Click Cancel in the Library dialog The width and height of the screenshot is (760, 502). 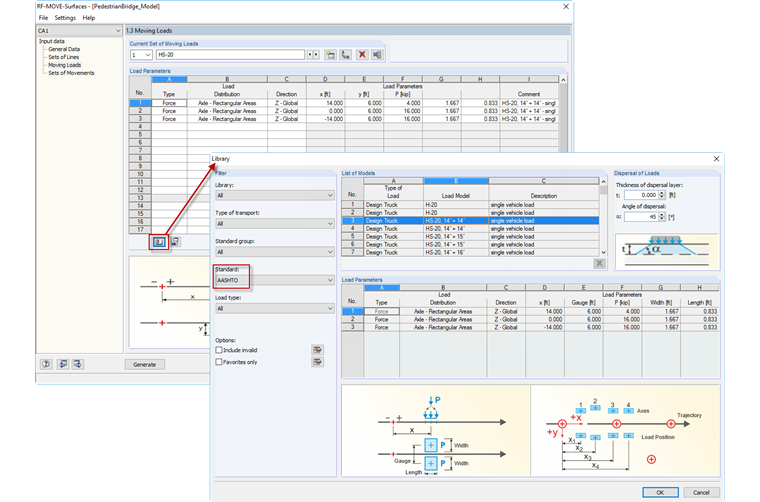(701, 492)
